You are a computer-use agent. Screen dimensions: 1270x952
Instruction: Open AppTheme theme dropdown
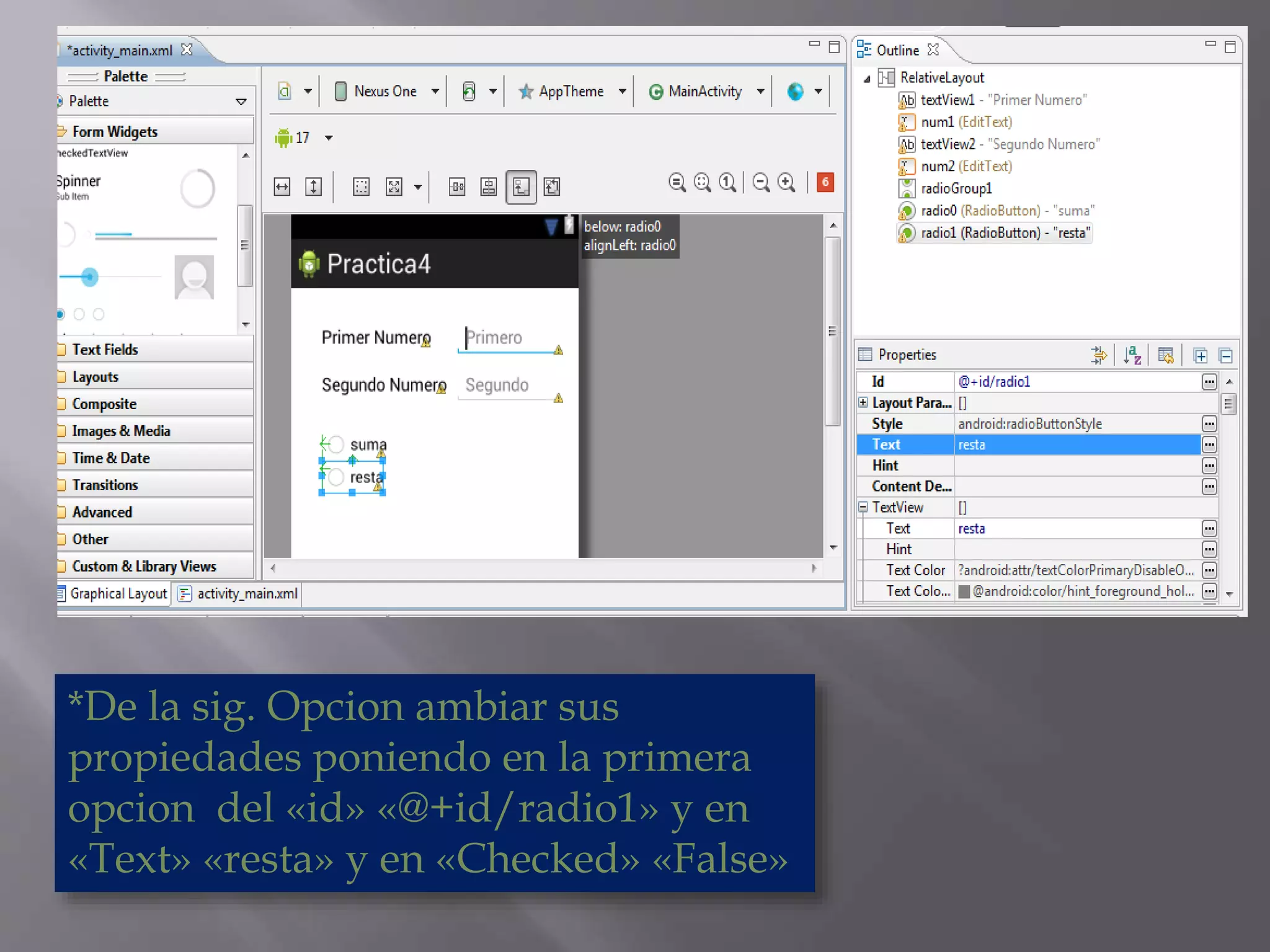[622, 92]
